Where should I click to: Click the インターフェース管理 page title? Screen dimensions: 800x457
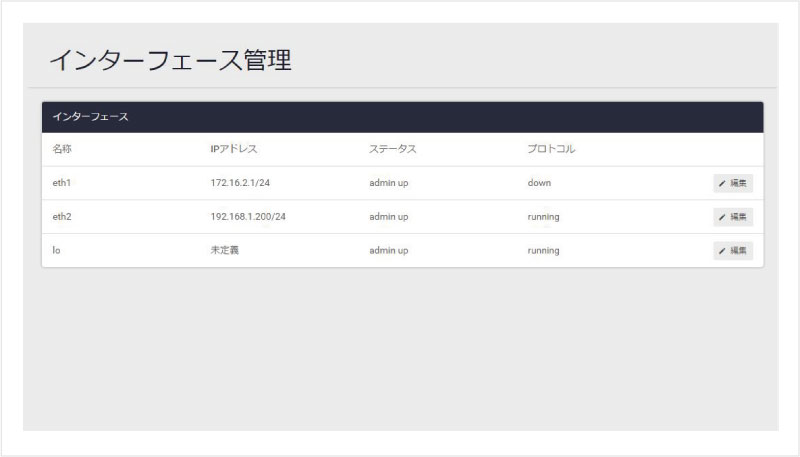170,60
